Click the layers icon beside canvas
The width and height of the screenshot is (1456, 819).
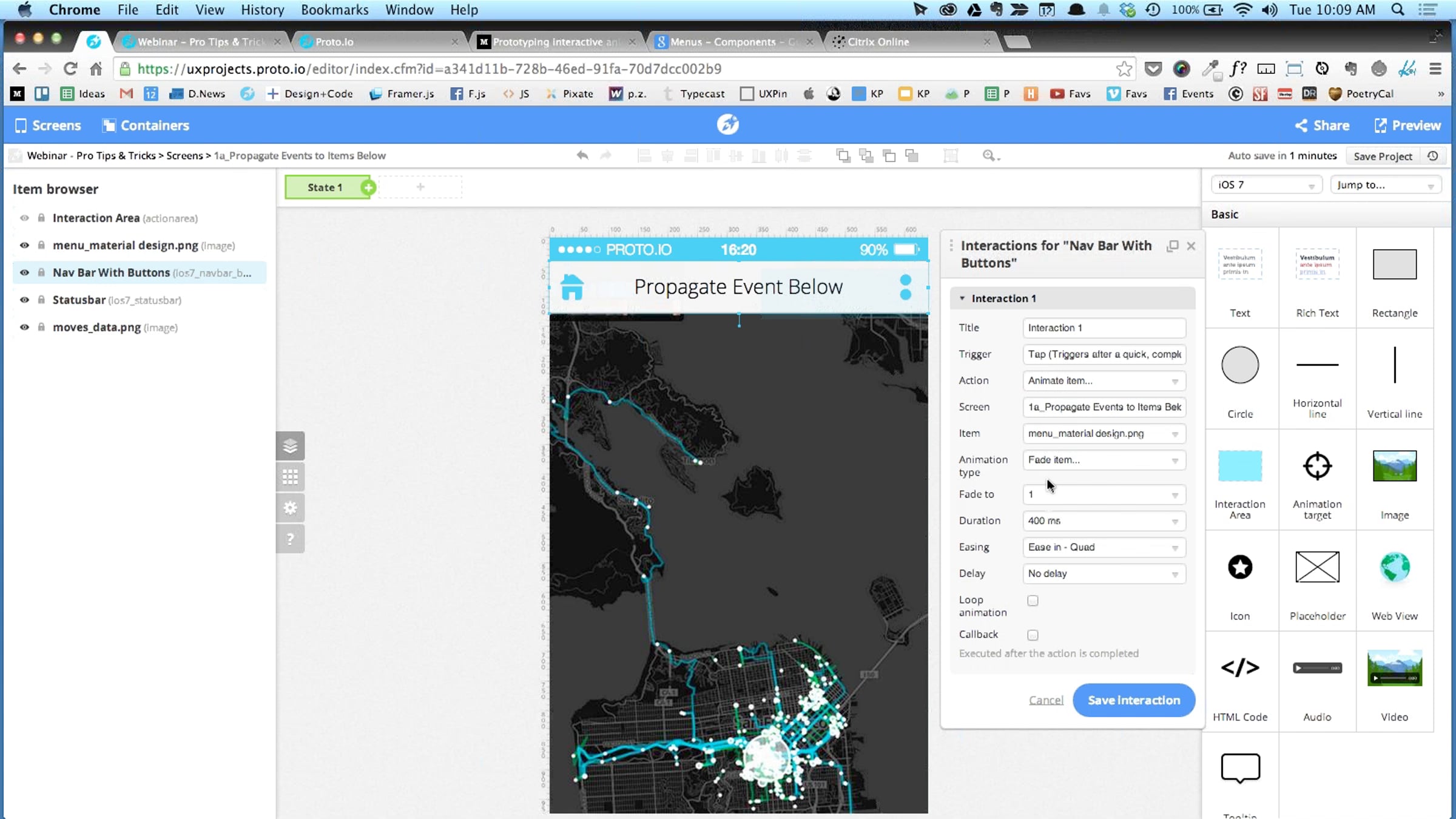290,447
